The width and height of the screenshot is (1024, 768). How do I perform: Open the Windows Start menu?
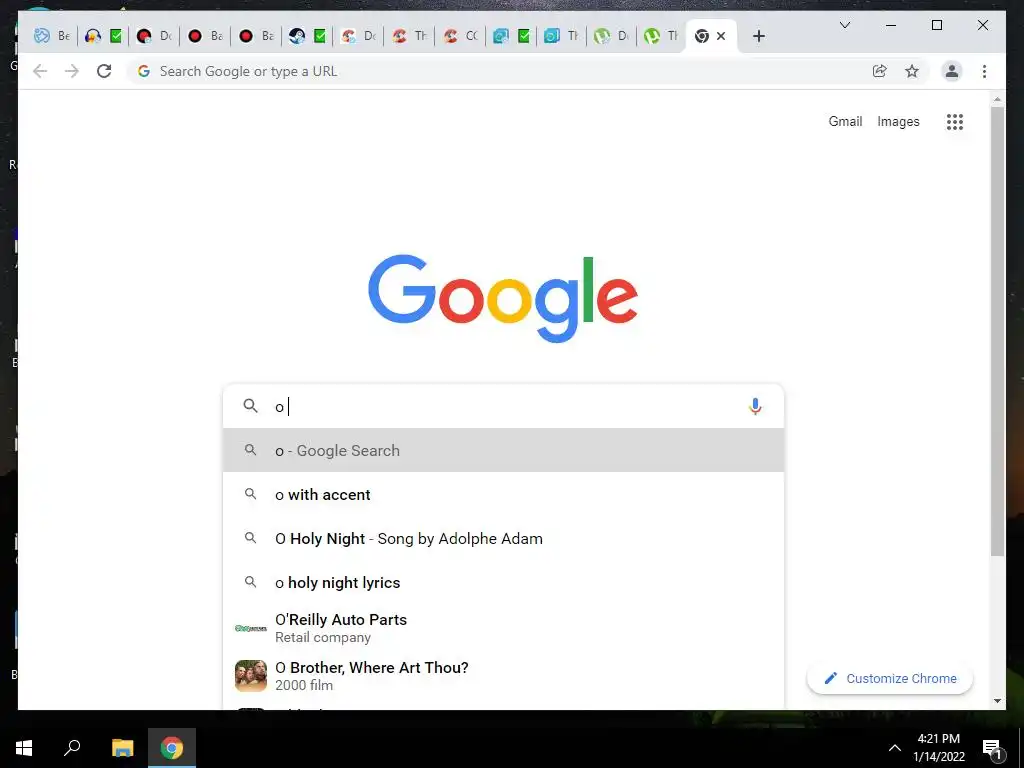24,748
